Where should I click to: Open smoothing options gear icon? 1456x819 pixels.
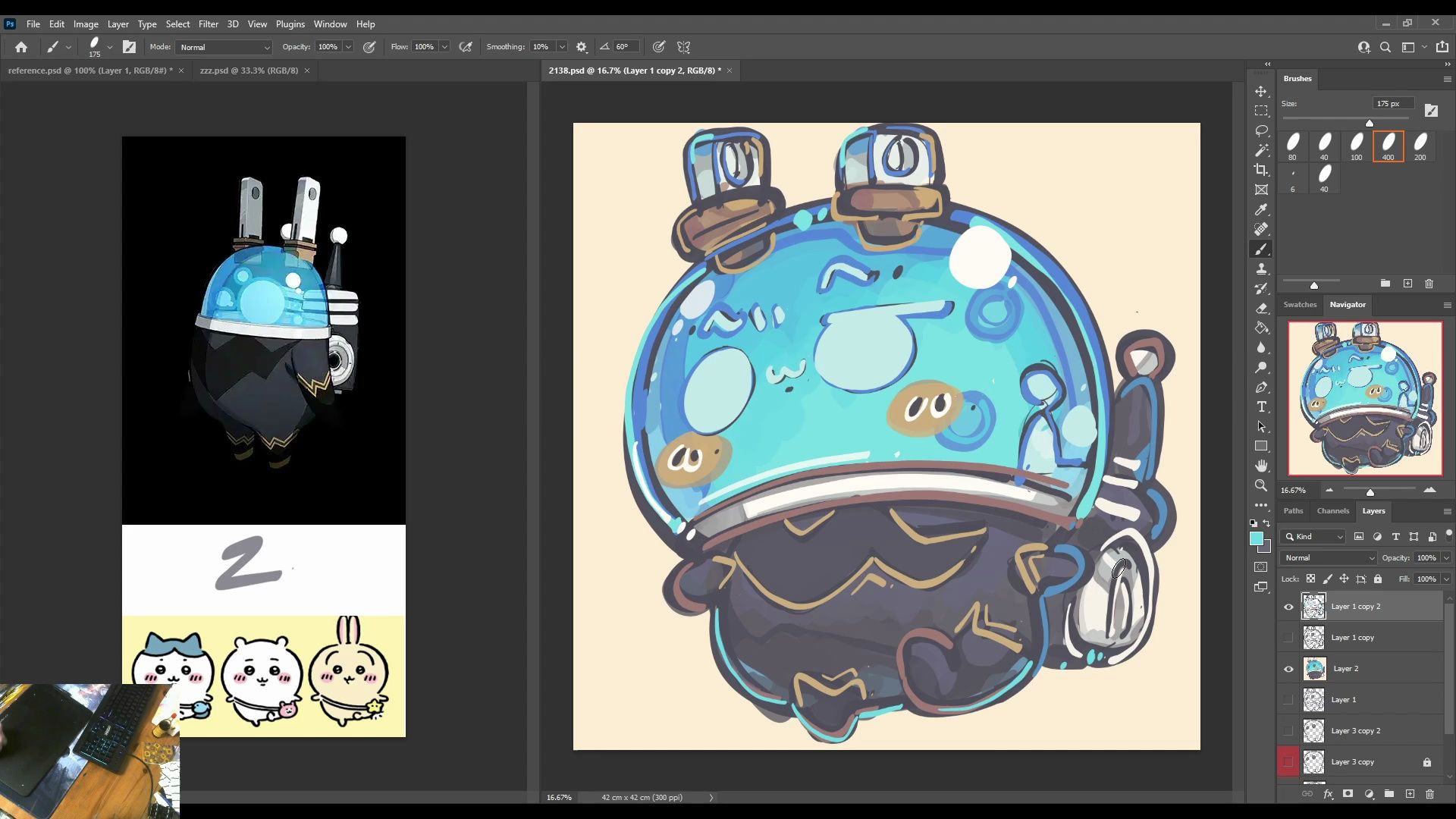[582, 47]
